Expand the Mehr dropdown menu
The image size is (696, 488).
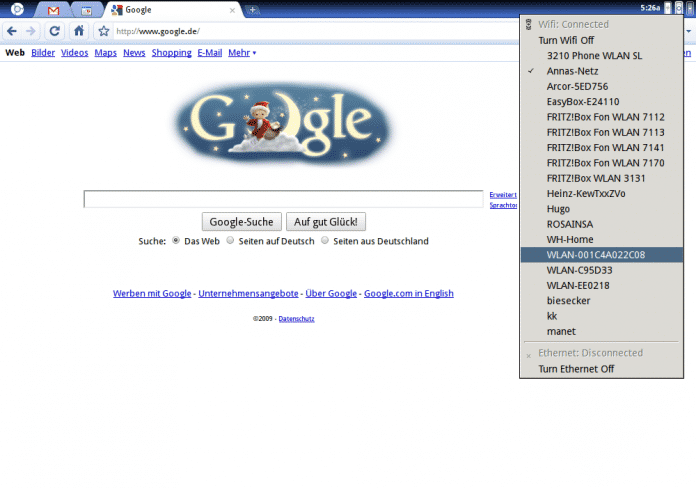(x=241, y=52)
